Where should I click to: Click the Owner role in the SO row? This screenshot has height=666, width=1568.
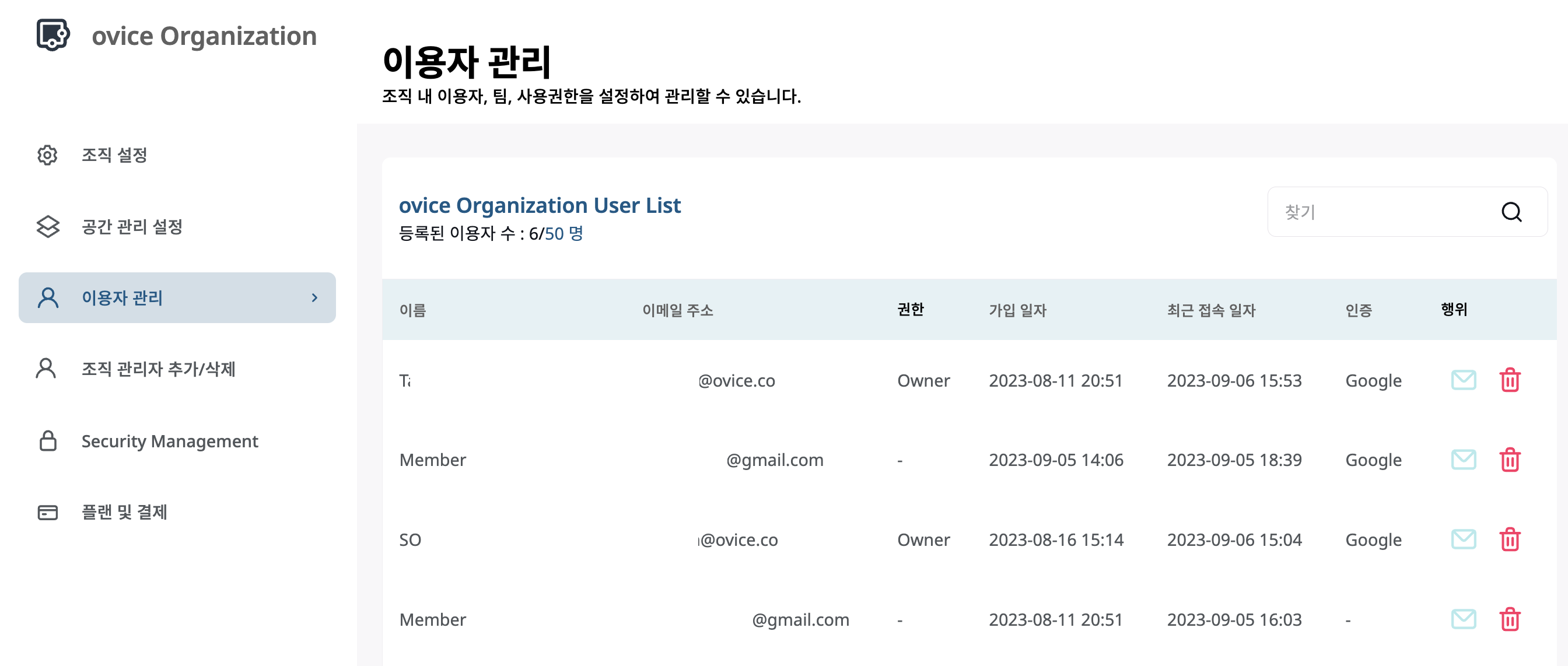923,539
